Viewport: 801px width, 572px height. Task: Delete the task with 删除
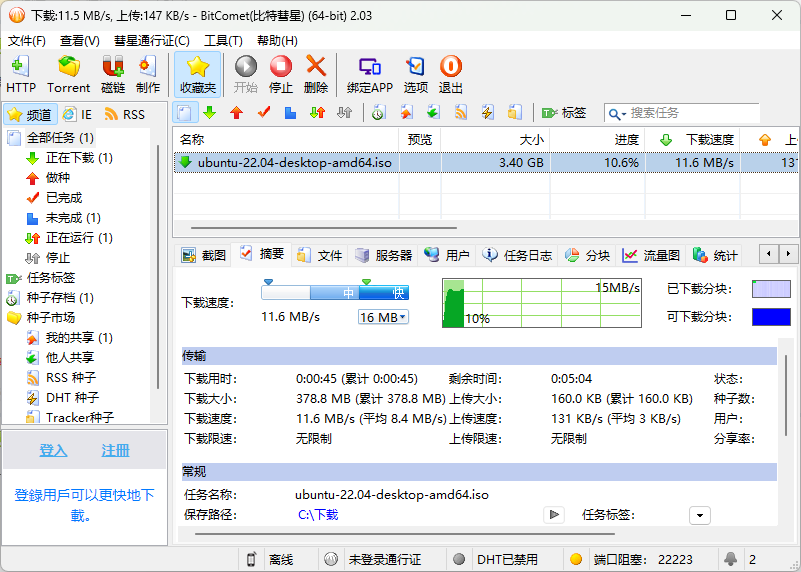(316, 74)
